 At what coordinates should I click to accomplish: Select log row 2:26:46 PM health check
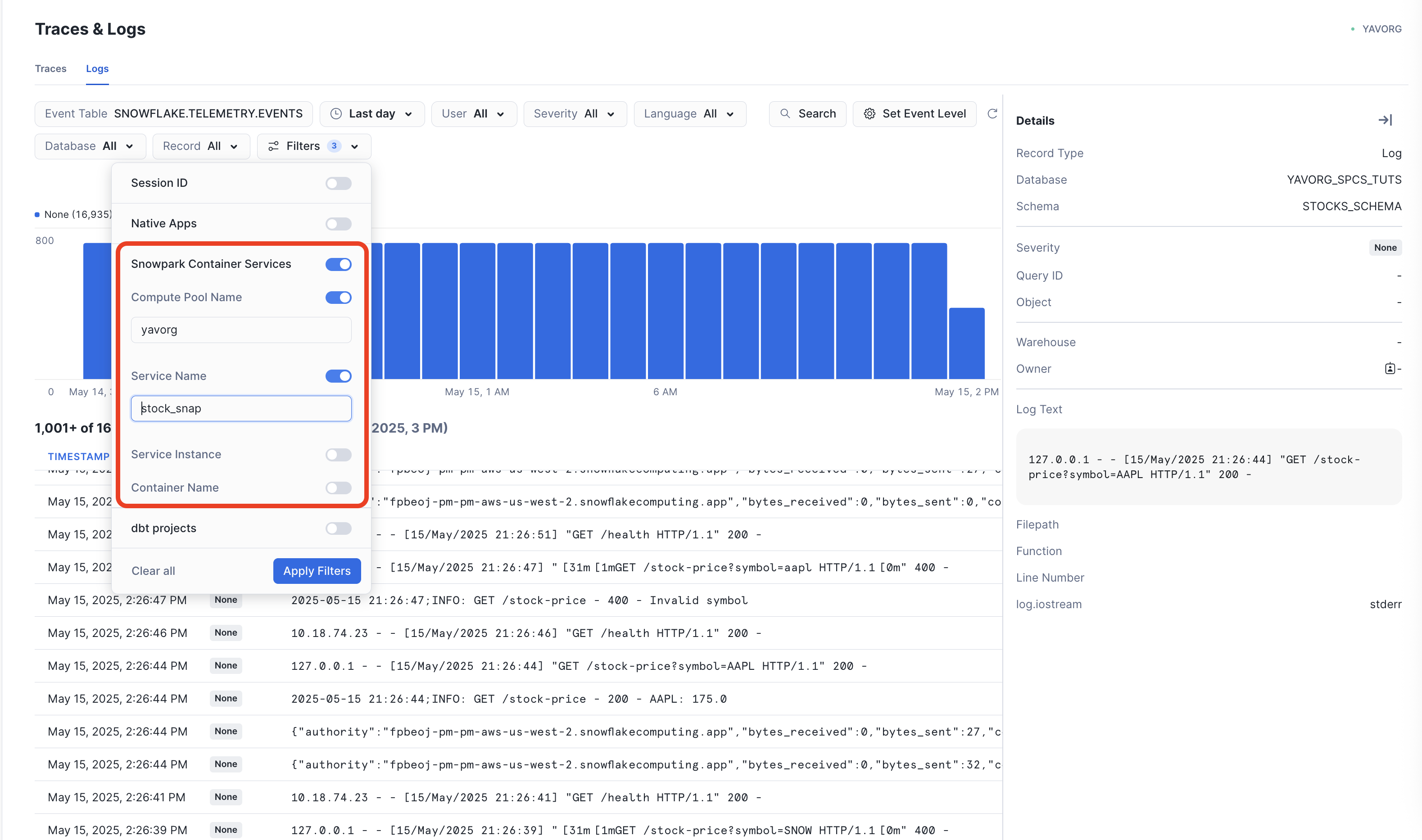[518, 633]
